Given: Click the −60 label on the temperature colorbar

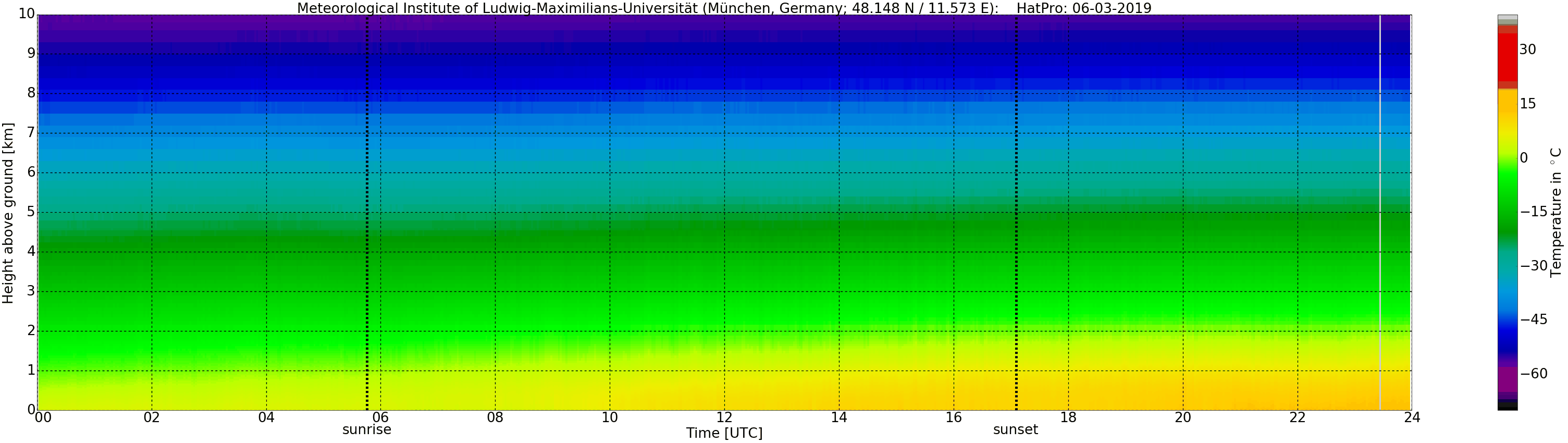Looking at the screenshot, I should (x=1533, y=374).
